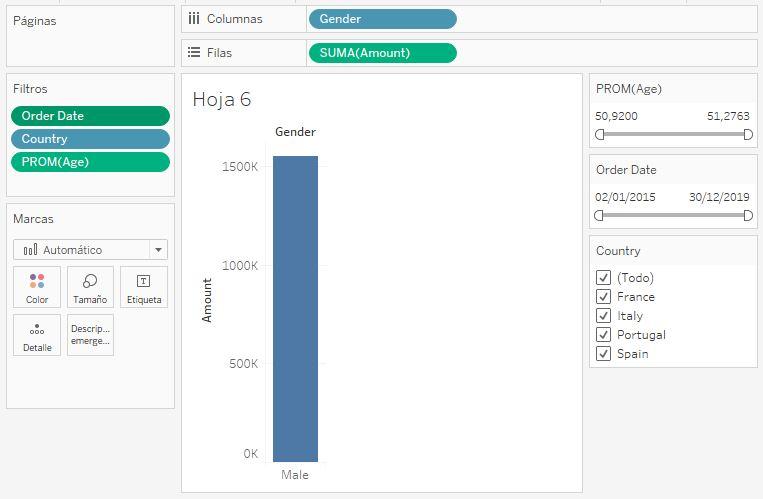Open the Gender pill on Columnas
The image size is (763, 499).
coord(382,19)
